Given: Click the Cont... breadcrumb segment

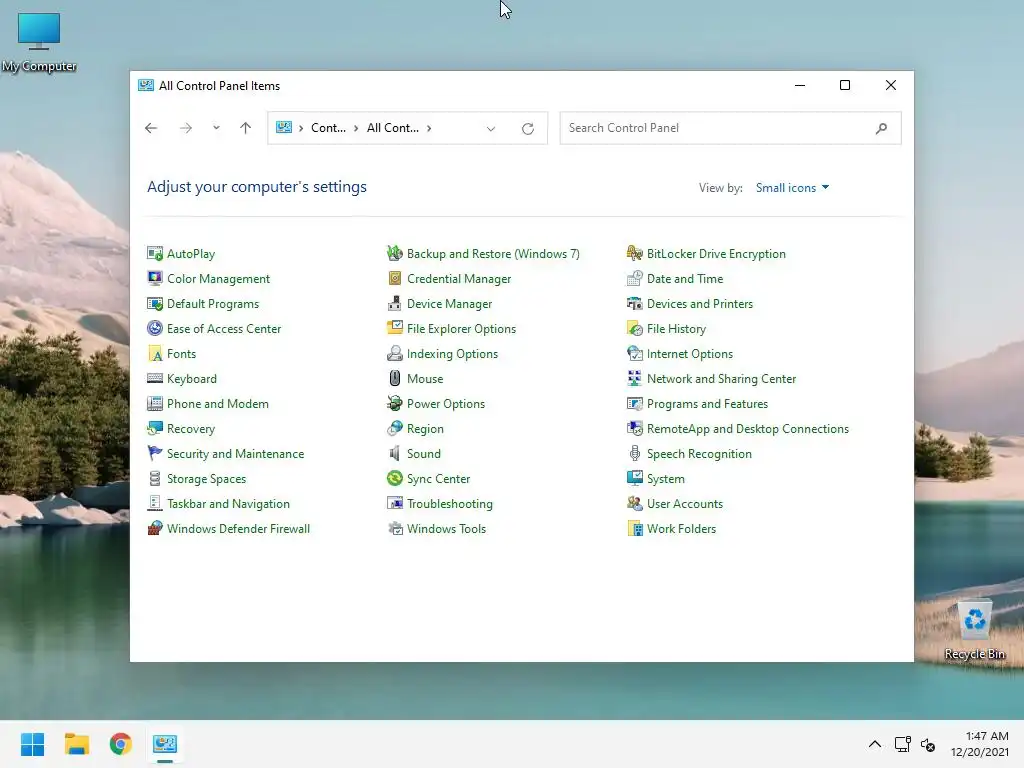Looking at the screenshot, I should (x=328, y=128).
